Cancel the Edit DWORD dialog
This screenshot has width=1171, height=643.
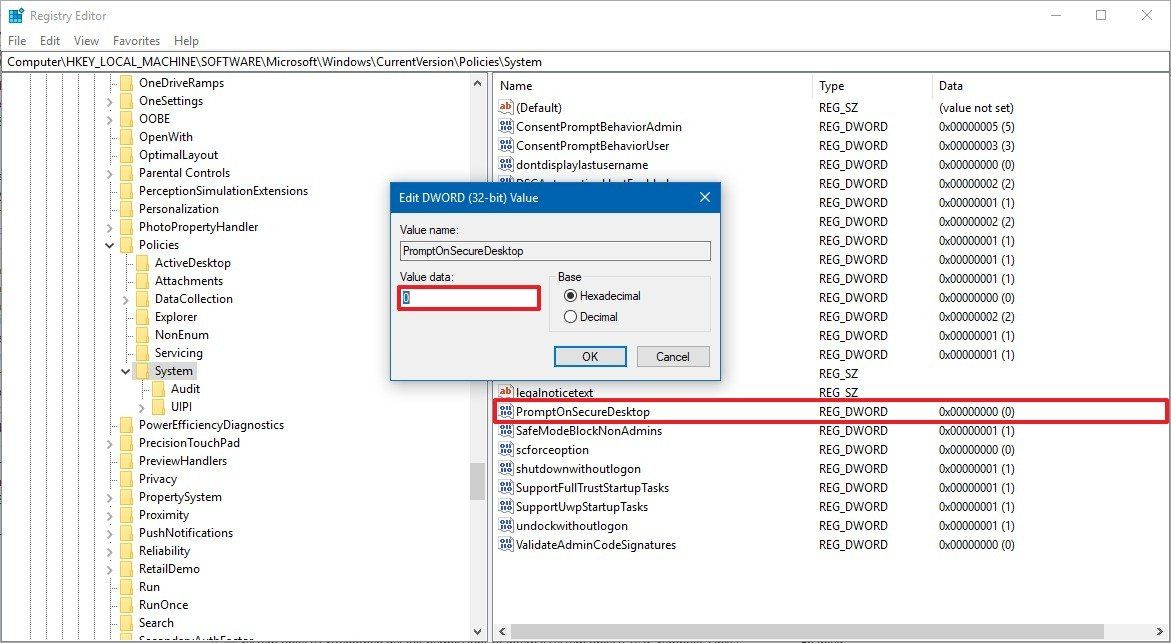(x=673, y=356)
